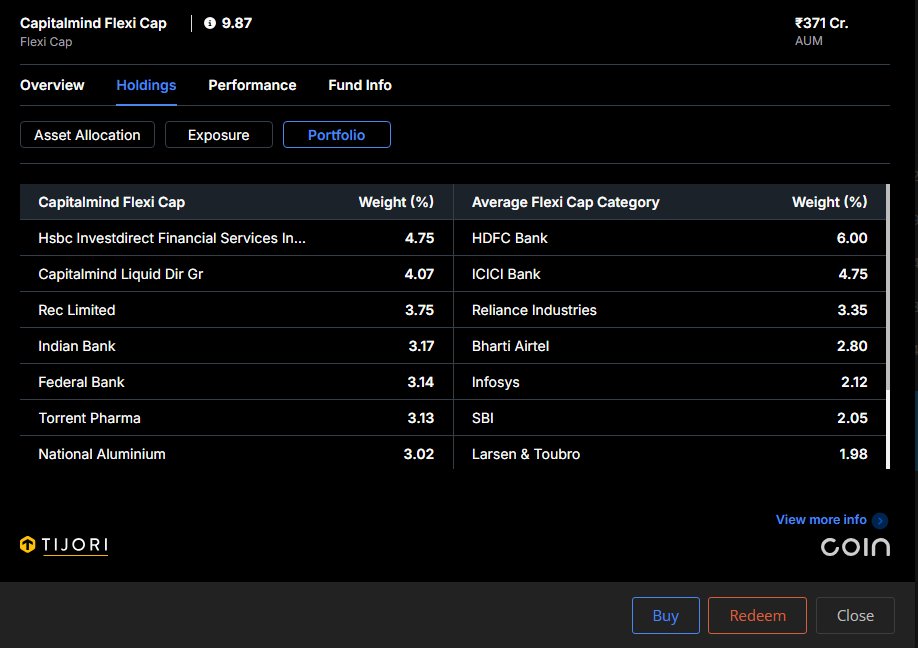
Task: Open the Performance tab
Action: tap(252, 85)
